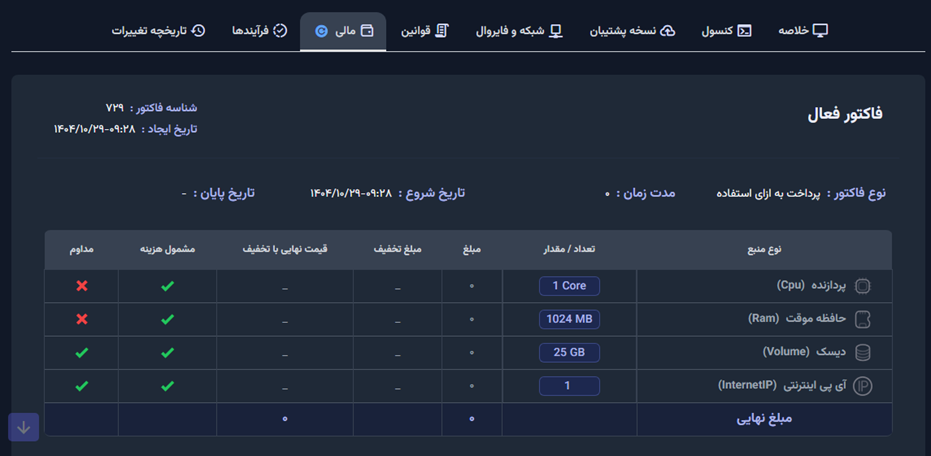Click the مداوم column header

click(x=81, y=250)
